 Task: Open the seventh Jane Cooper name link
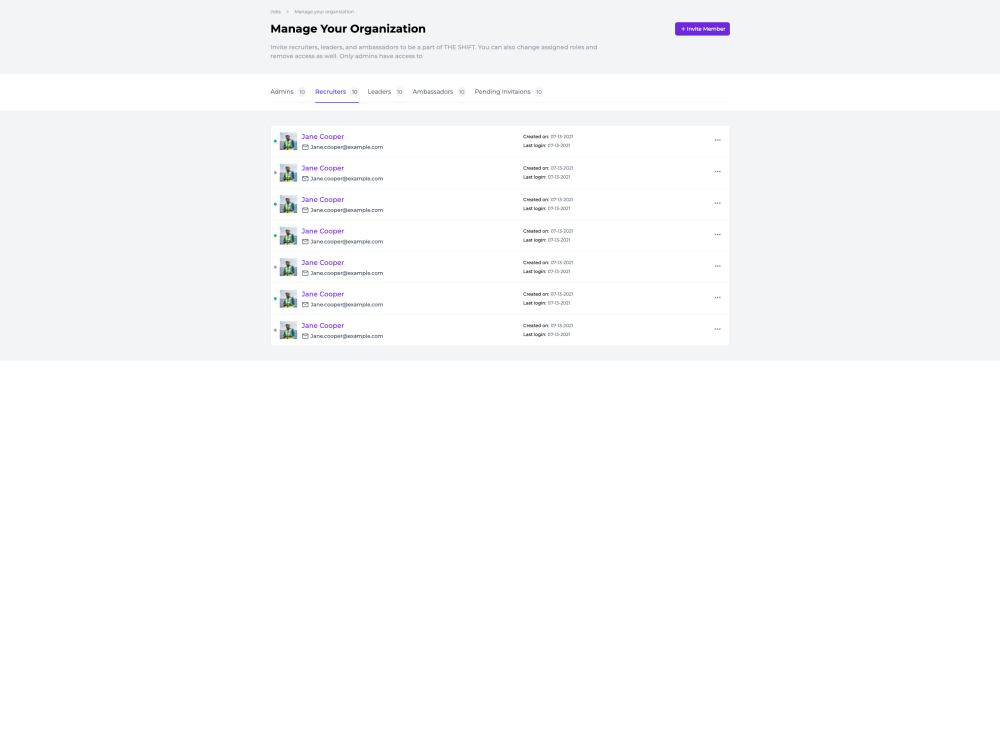click(323, 326)
